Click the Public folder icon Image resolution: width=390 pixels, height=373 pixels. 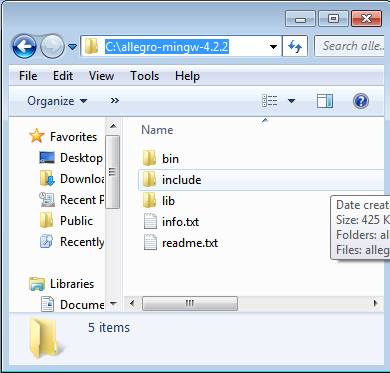[x=46, y=220]
